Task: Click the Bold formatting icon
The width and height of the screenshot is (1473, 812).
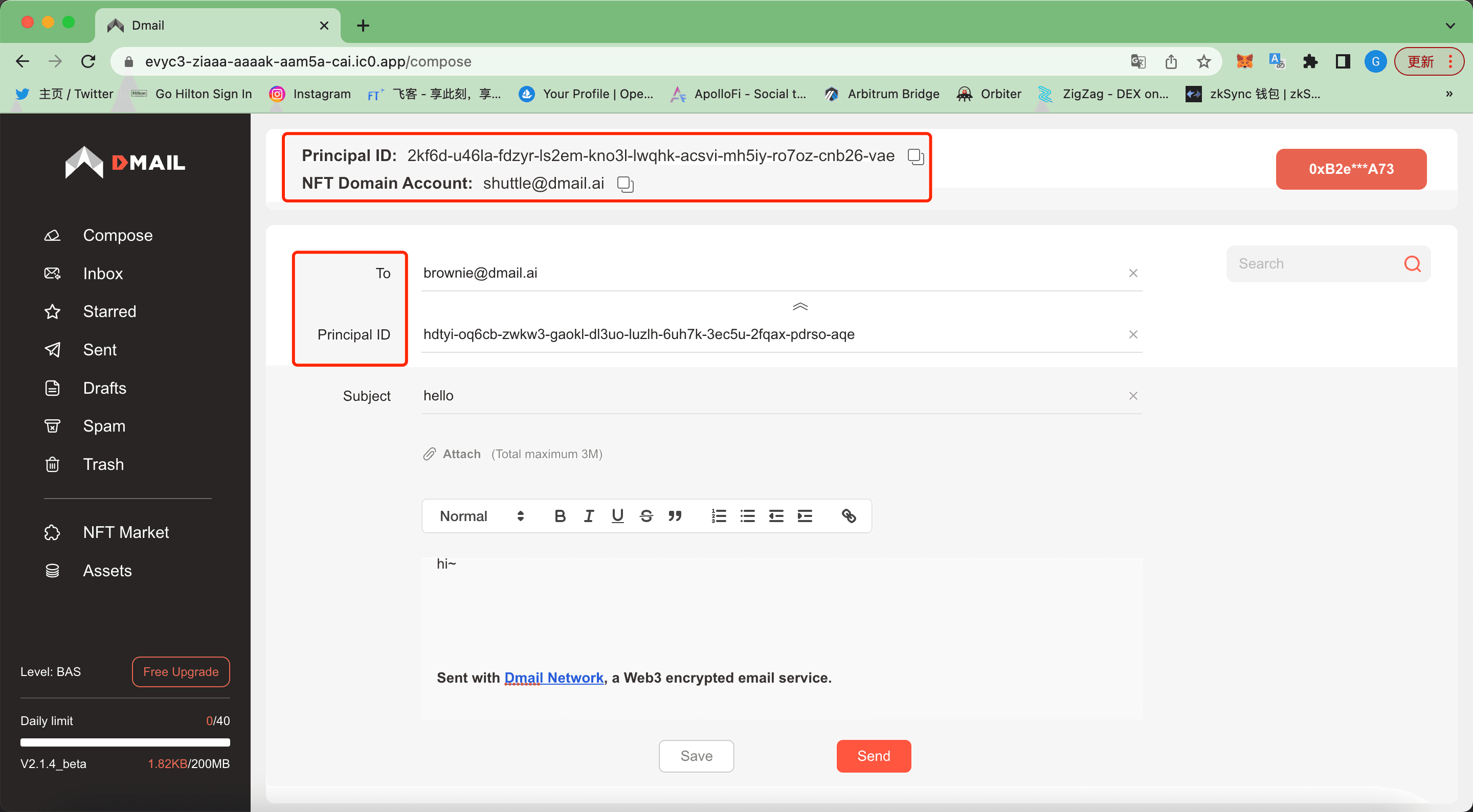Action: (559, 515)
